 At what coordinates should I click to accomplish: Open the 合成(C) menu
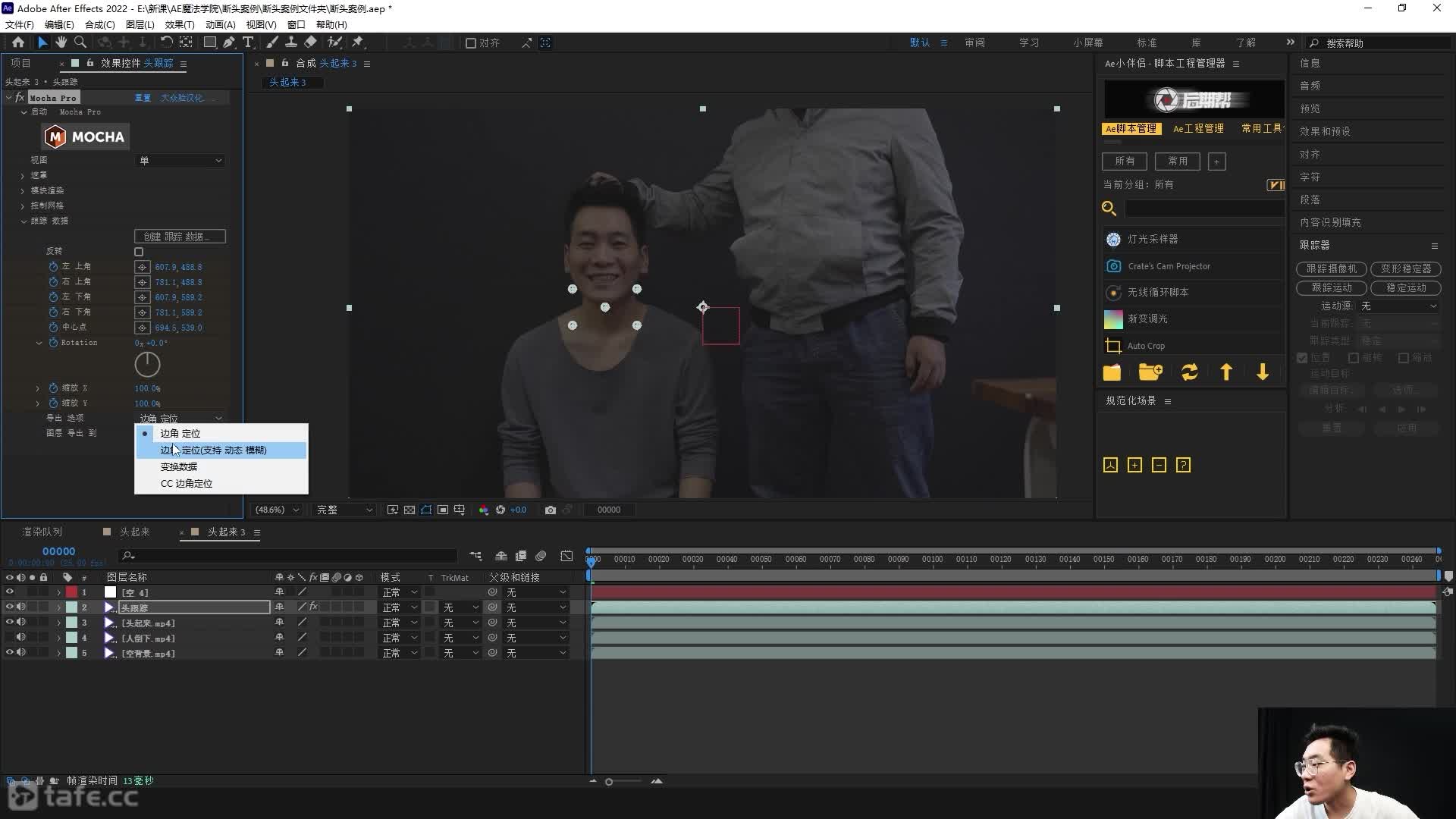(99, 24)
